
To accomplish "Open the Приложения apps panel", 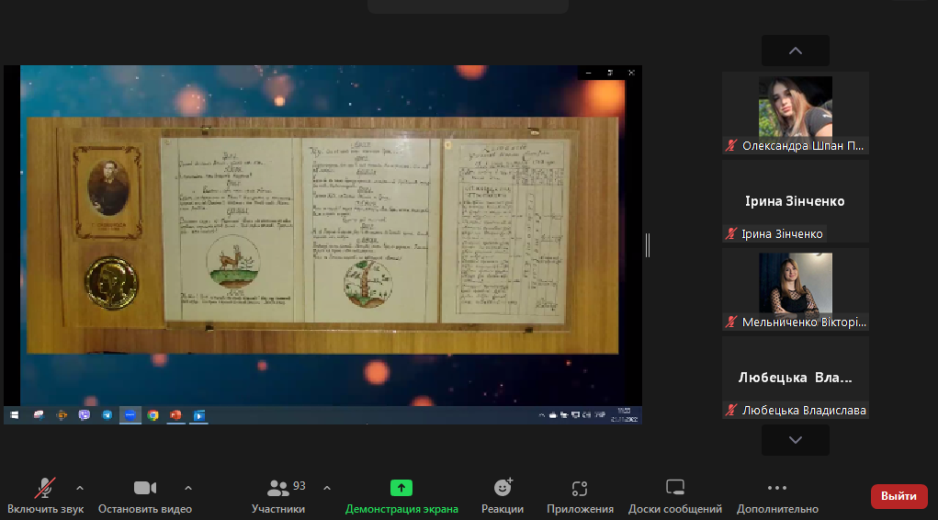I will coord(580,495).
